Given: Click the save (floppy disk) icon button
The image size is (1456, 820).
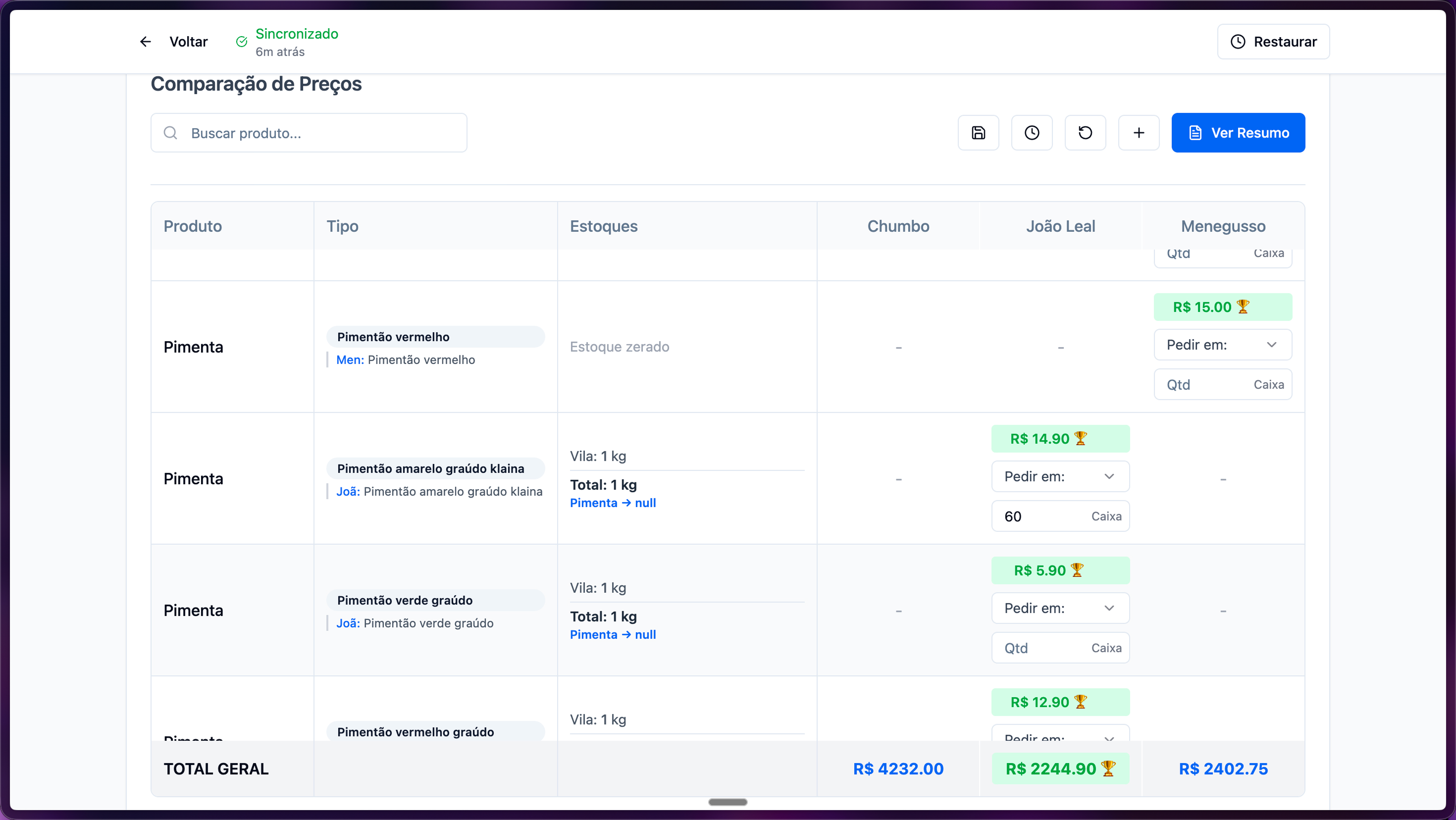Looking at the screenshot, I should [978, 133].
